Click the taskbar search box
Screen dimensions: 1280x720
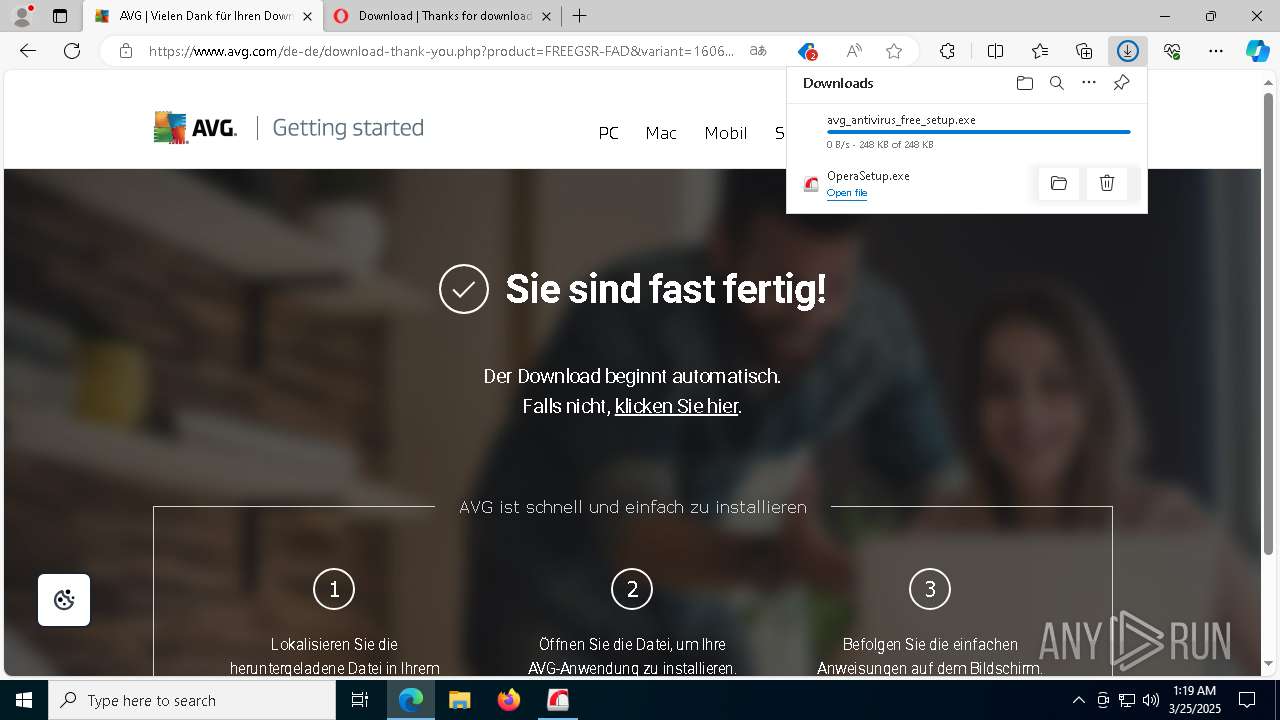coord(192,700)
